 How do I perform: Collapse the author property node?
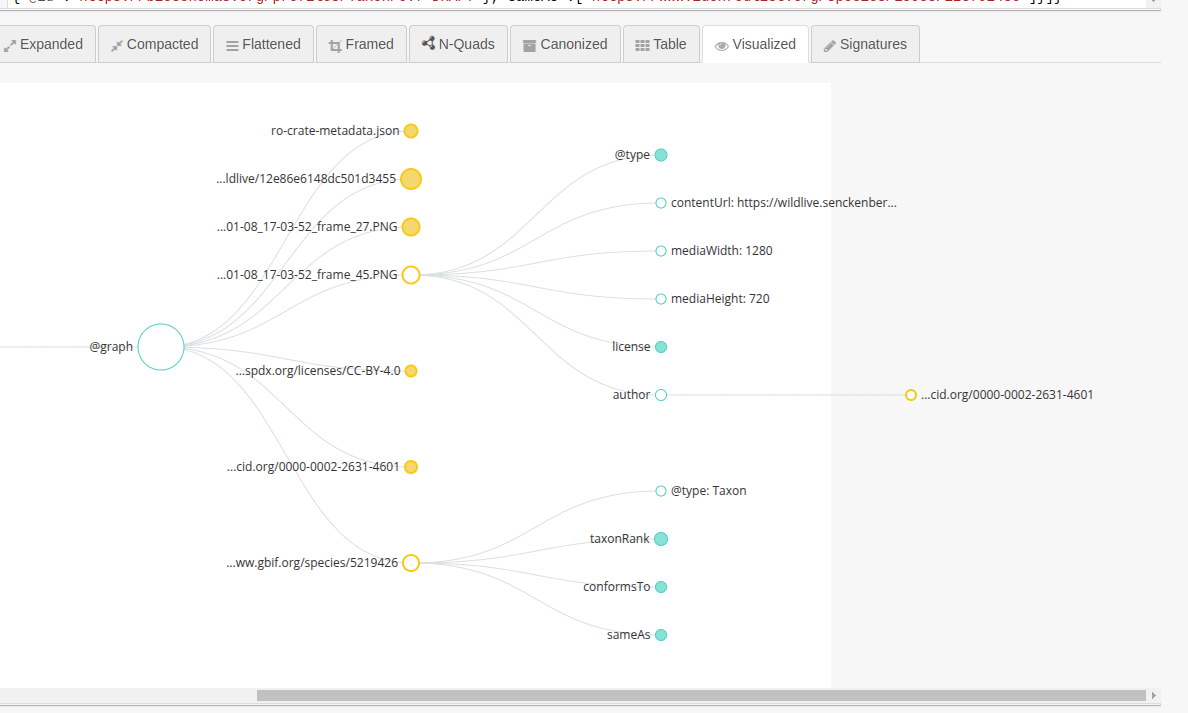pos(661,395)
